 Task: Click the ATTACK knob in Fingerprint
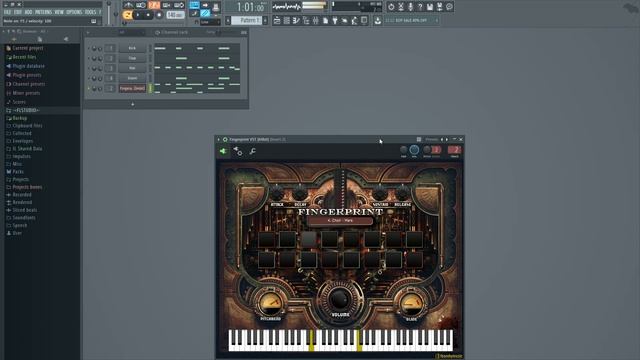tap(277, 194)
